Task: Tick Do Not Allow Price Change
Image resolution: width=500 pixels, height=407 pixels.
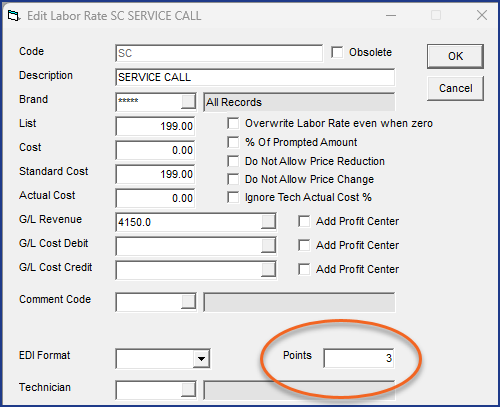Action: pyautogui.click(x=233, y=179)
